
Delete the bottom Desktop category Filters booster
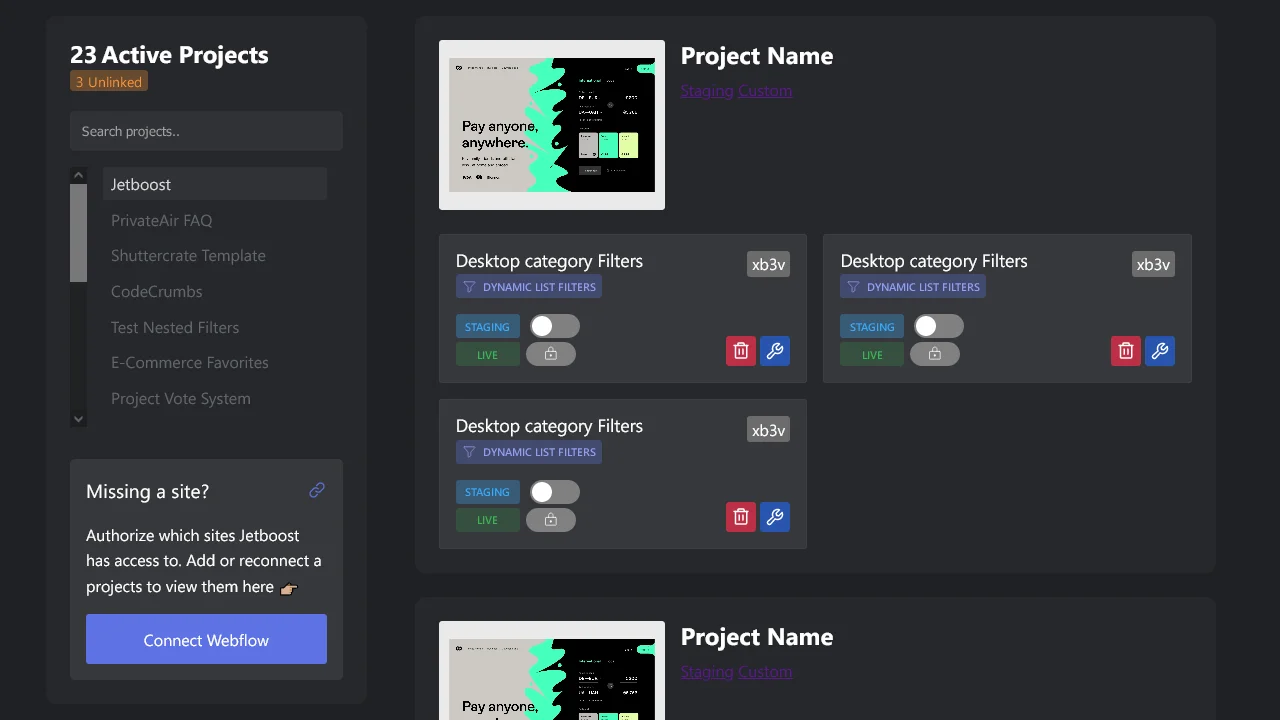pos(740,517)
